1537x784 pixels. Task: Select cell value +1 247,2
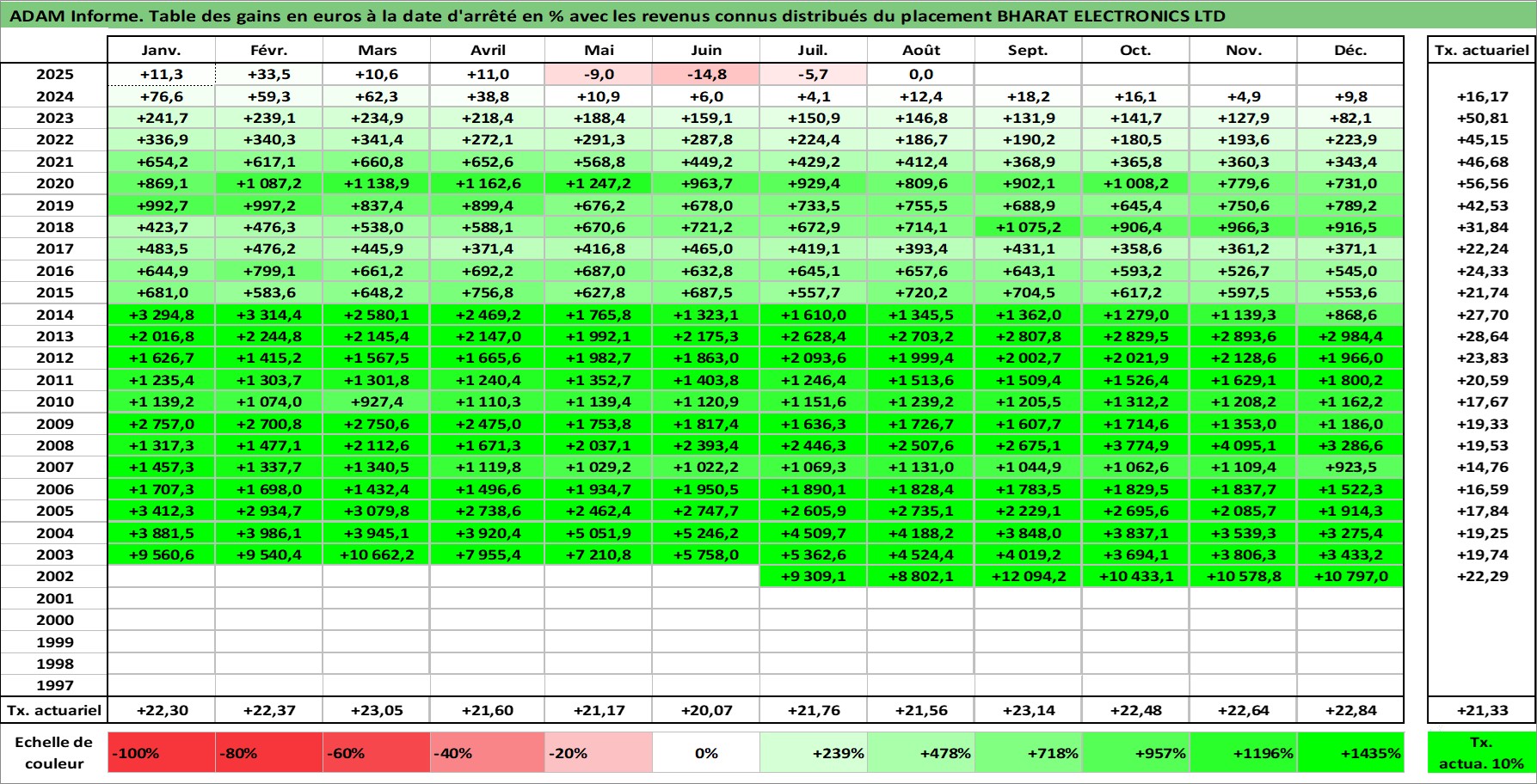click(x=599, y=183)
